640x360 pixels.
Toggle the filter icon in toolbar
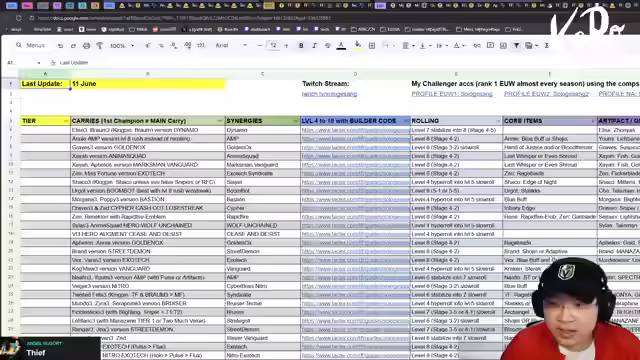point(516,46)
